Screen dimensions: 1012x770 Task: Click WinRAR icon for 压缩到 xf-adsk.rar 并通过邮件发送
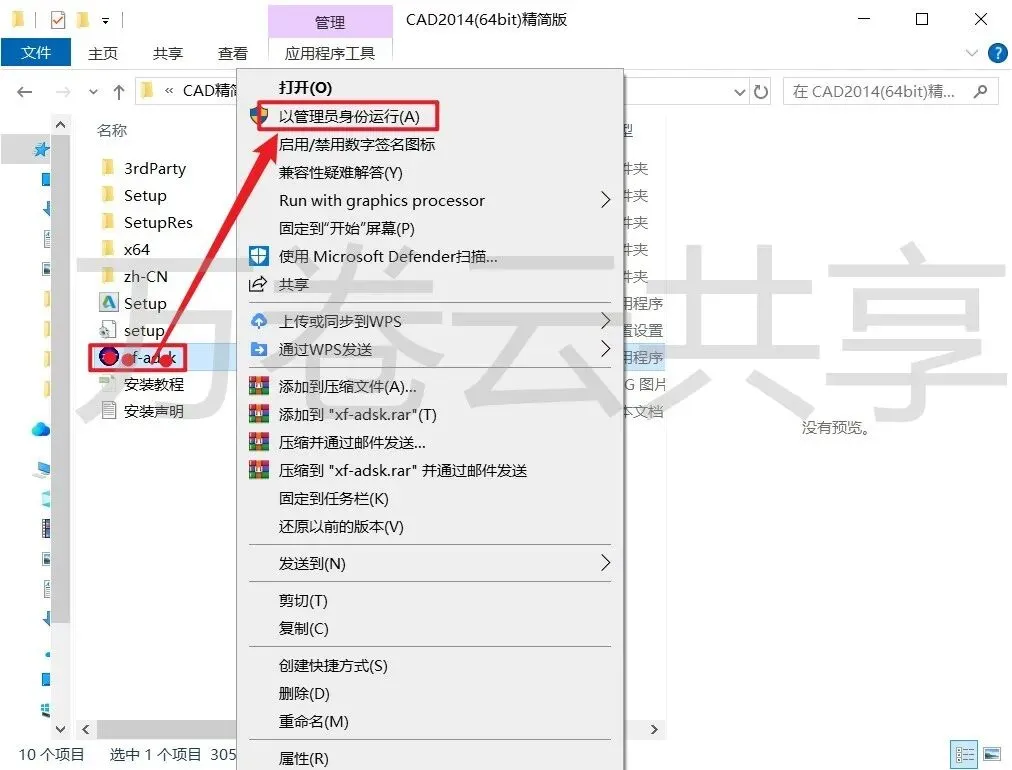pyautogui.click(x=259, y=470)
